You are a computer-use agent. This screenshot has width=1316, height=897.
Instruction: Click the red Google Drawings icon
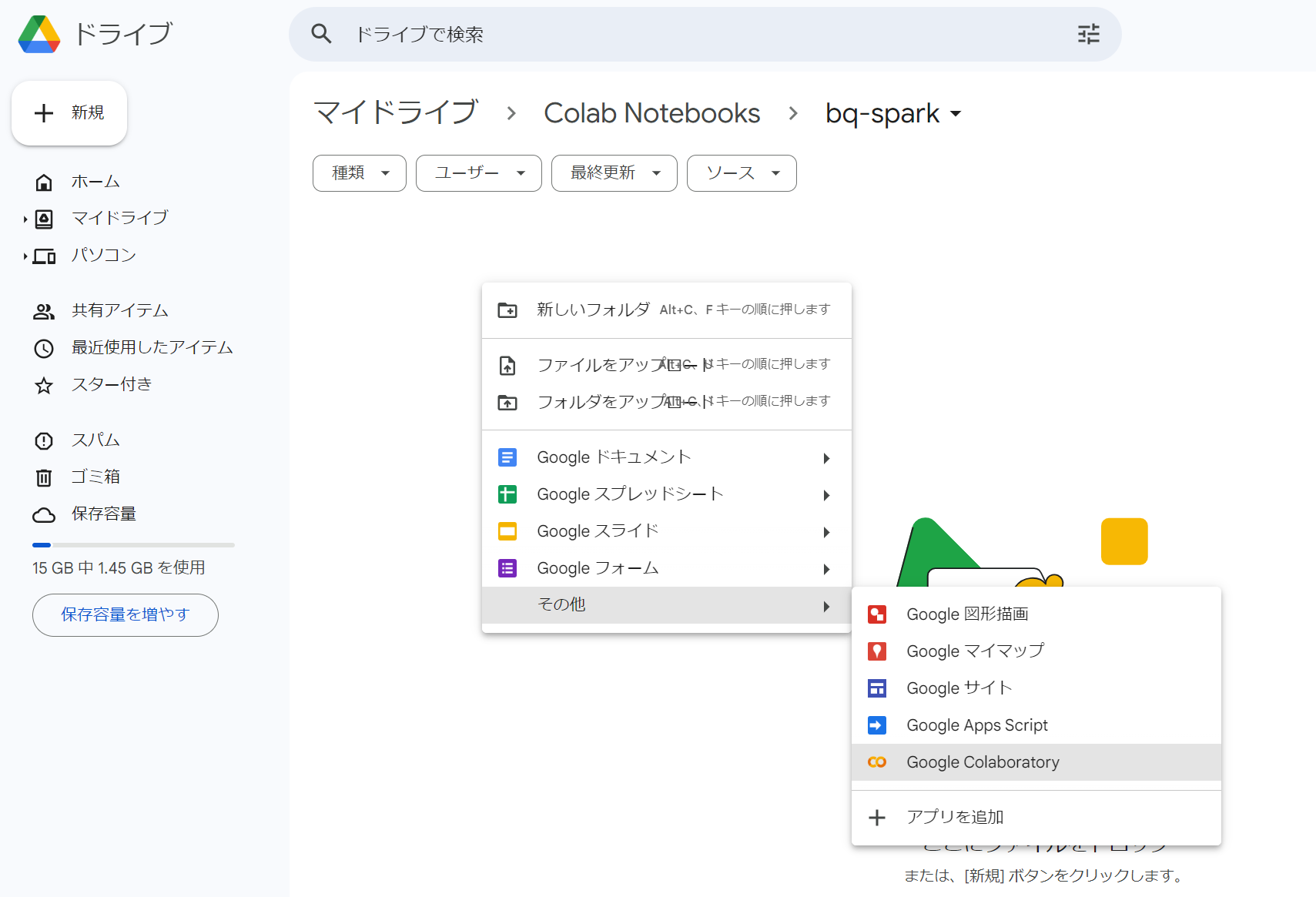(877, 614)
